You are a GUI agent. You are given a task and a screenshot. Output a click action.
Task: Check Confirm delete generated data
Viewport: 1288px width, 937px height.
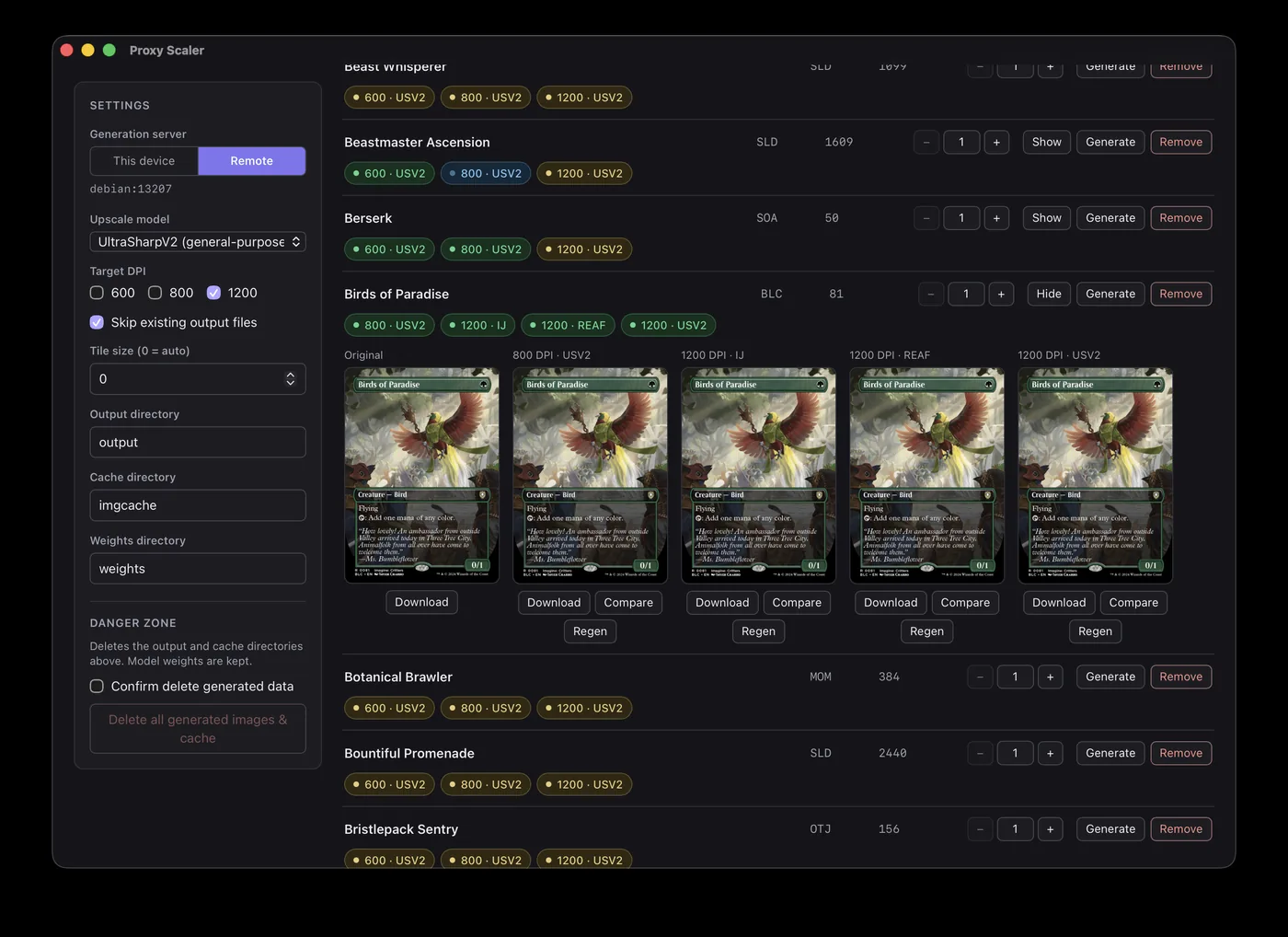tap(97, 687)
